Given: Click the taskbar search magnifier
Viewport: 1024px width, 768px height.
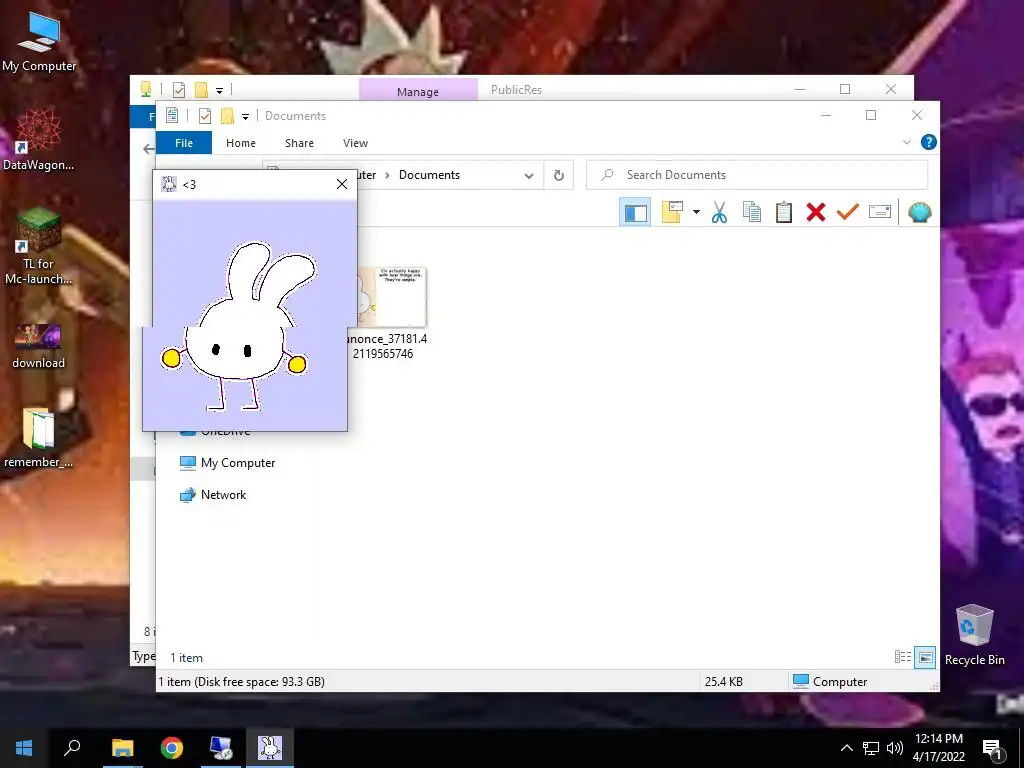Looking at the screenshot, I should pos(72,748).
